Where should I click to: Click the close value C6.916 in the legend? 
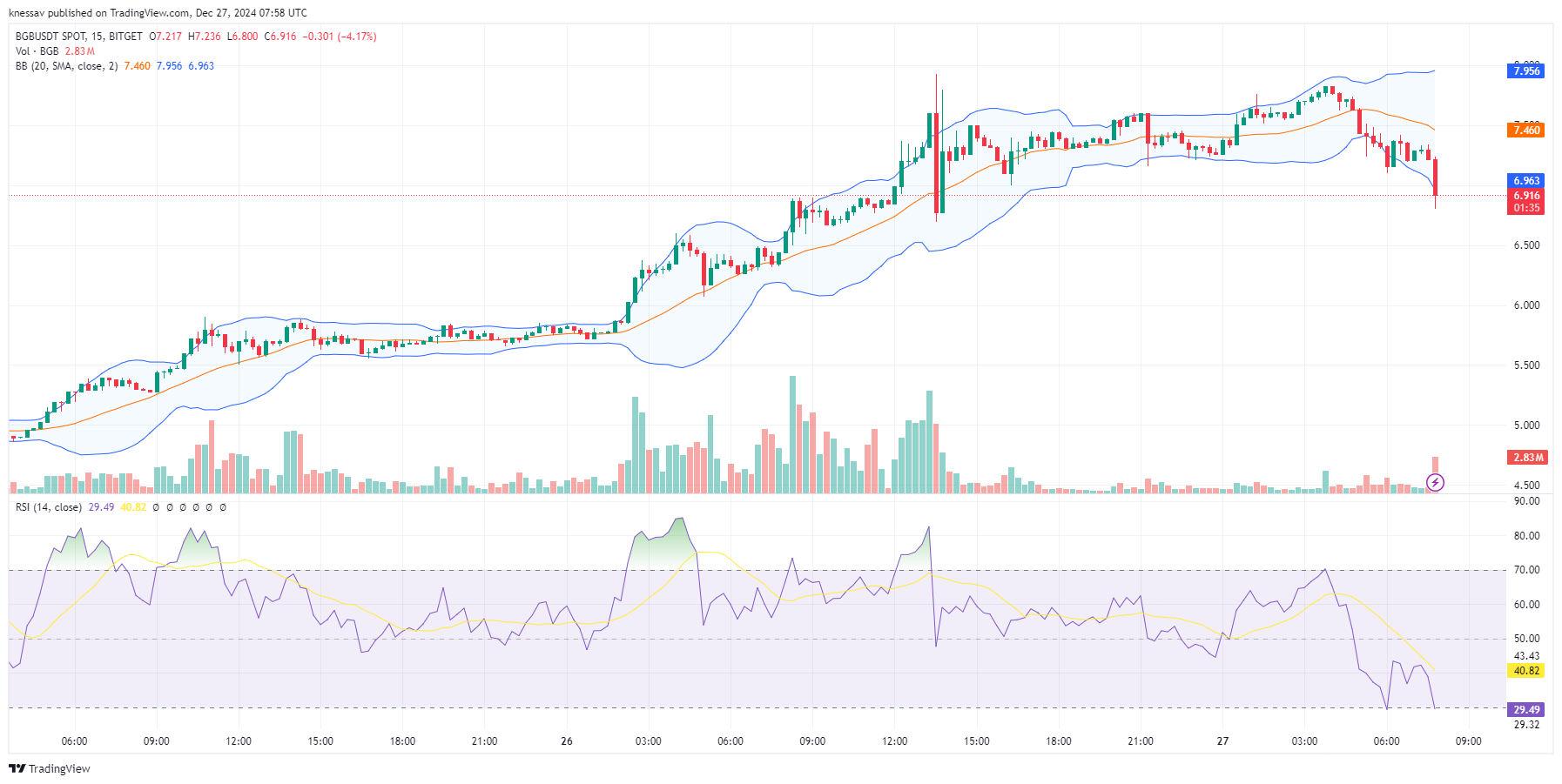coord(280,37)
